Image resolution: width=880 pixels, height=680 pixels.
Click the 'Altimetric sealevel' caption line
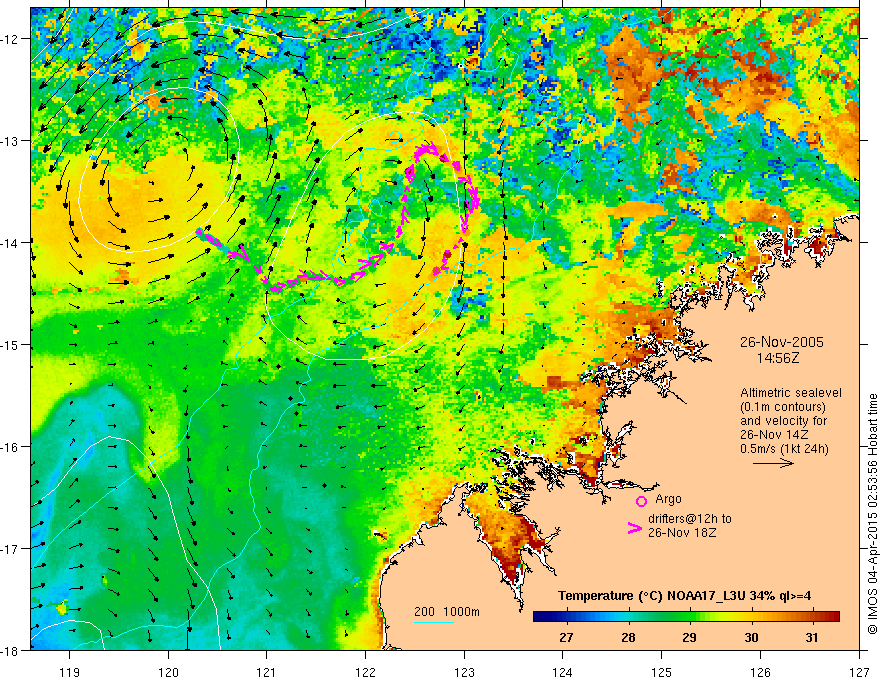tap(791, 393)
